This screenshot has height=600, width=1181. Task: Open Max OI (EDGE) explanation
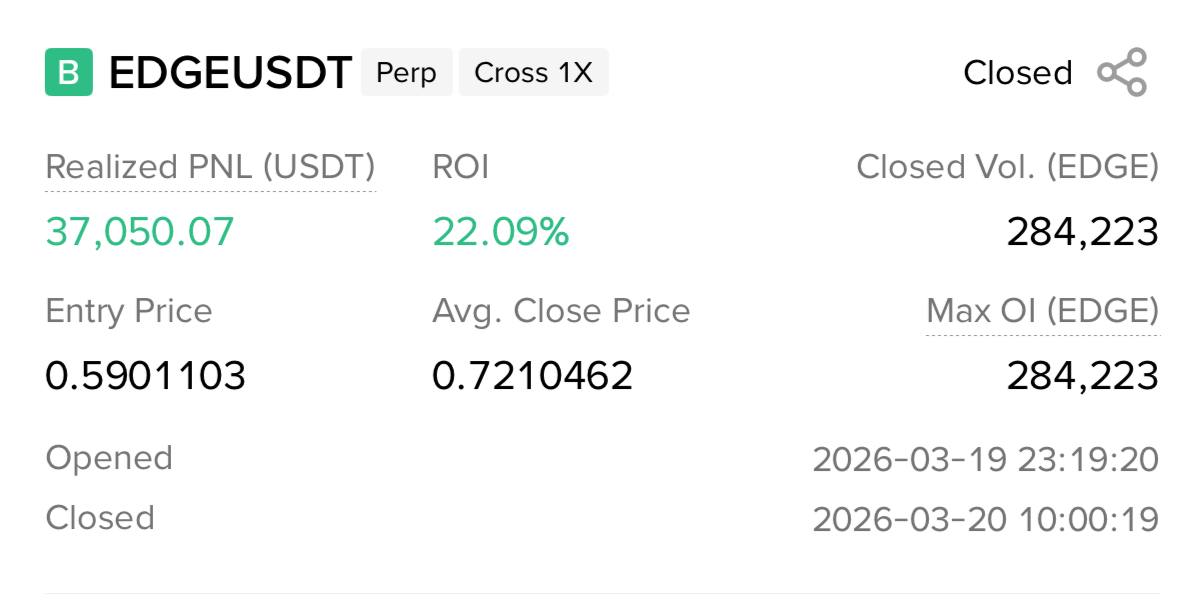tap(1042, 311)
